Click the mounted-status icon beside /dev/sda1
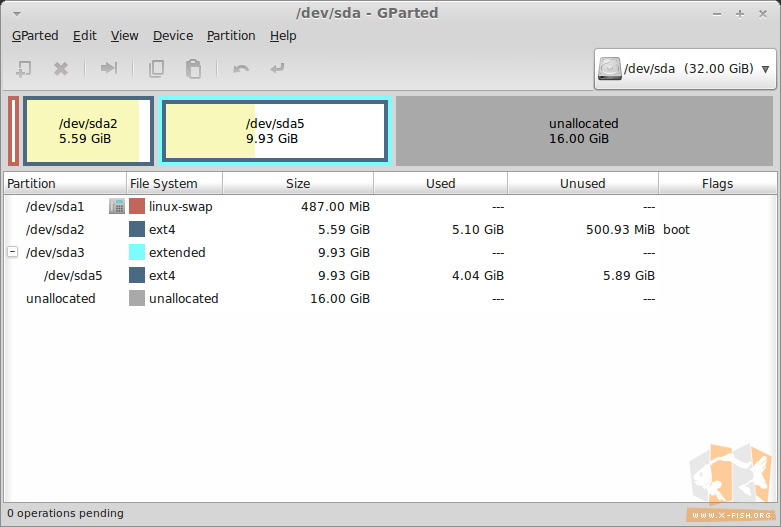Screen dimensions: 781x527 click(117, 206)
